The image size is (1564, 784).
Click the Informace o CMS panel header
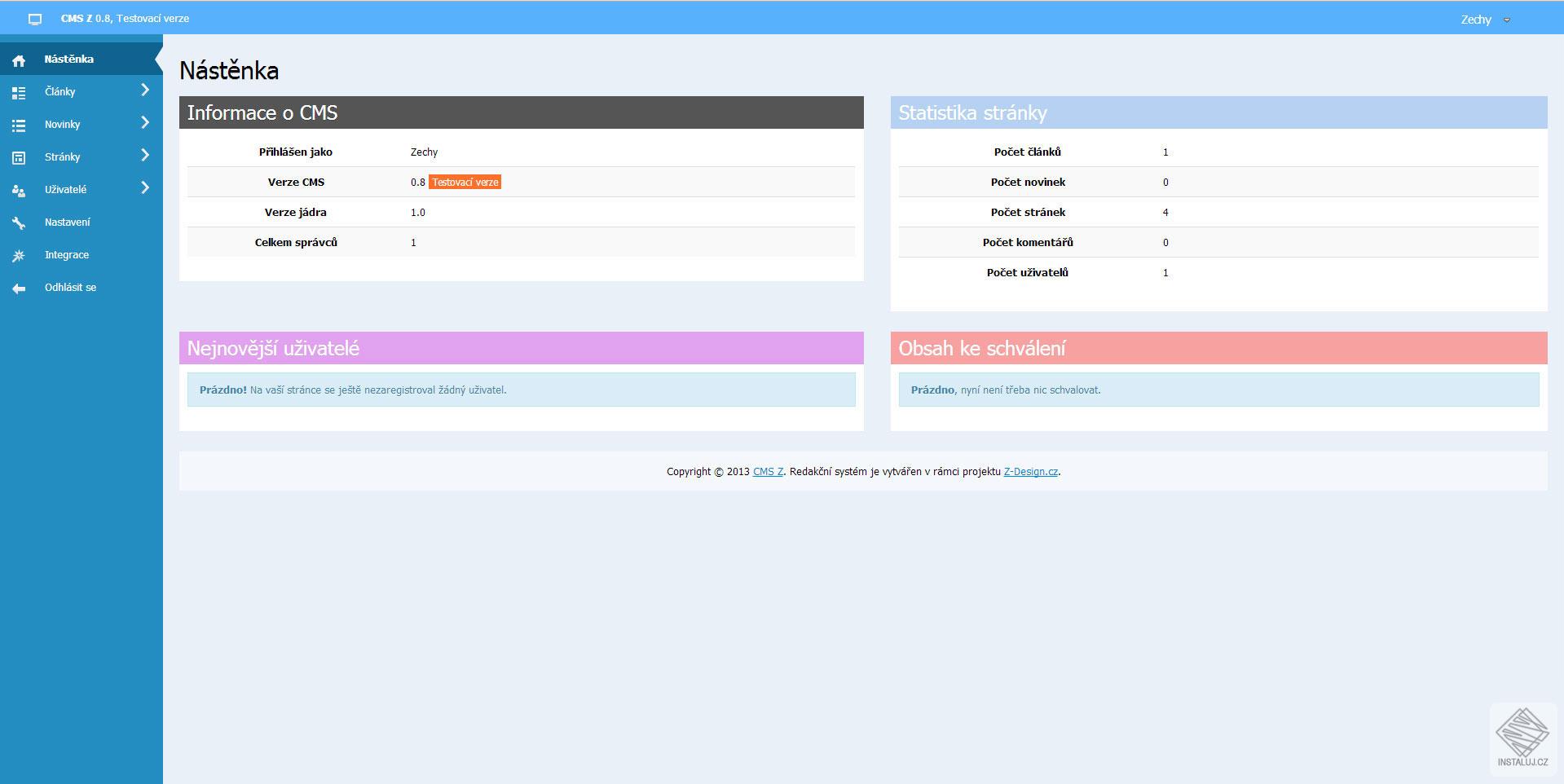[x=522, y=112]
